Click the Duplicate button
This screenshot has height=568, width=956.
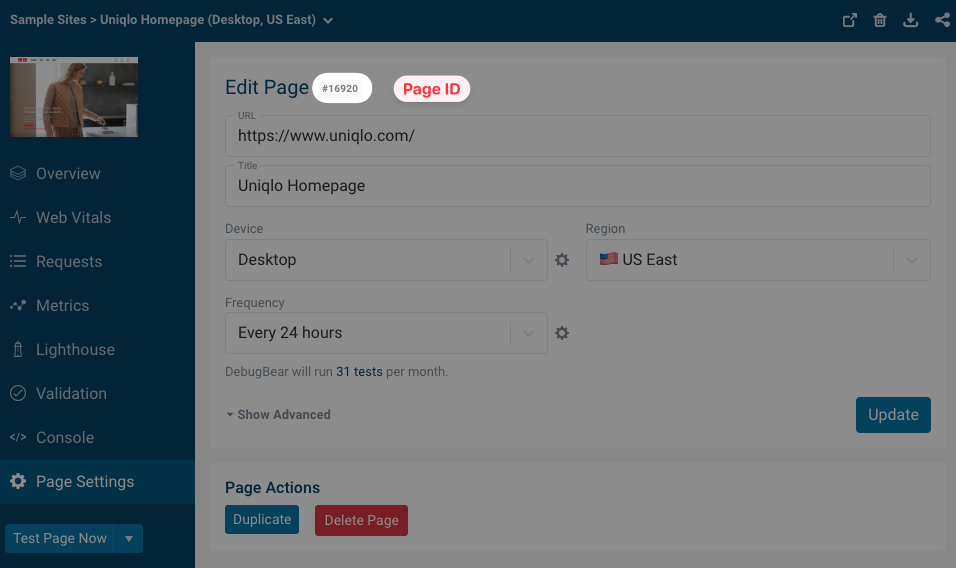point(262,519)
